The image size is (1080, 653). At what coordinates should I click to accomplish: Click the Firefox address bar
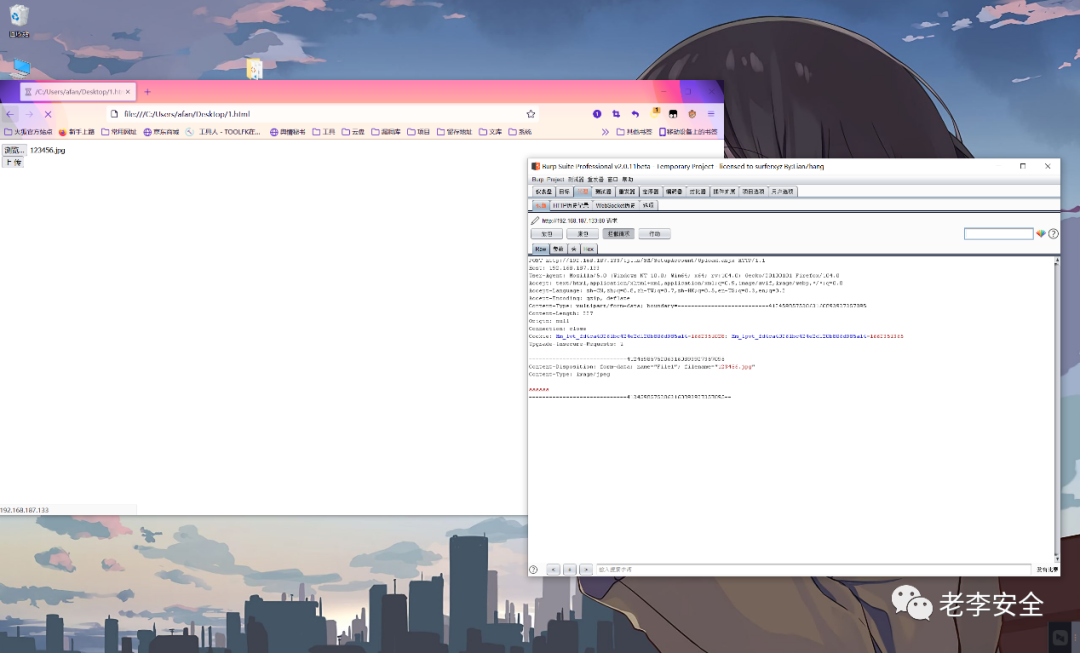click(324, 114)
